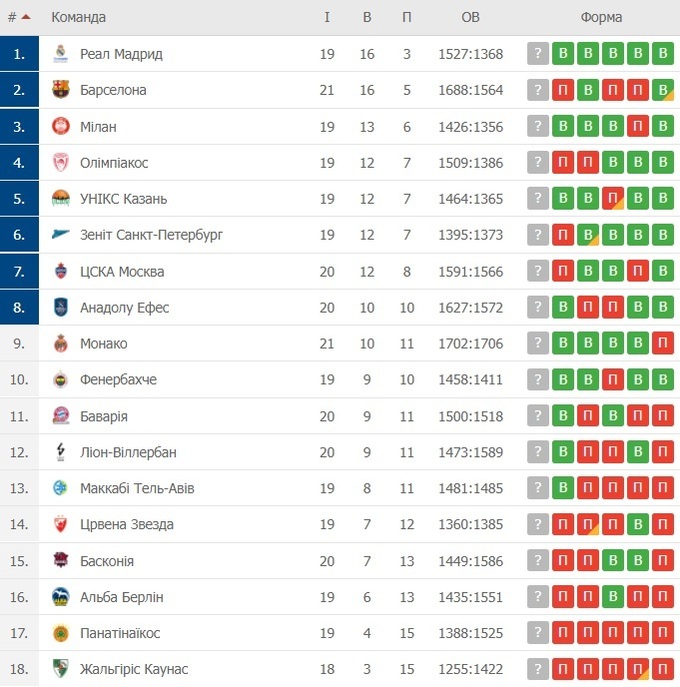Sort by the В wins column header
Screen dimensions: 680x687
tap(367, 17)
